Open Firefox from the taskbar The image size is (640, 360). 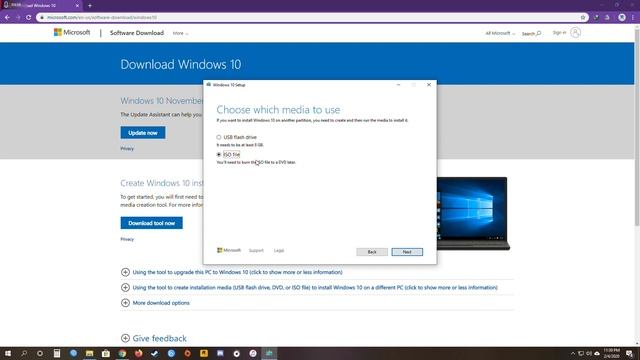[x=138, y=353]
